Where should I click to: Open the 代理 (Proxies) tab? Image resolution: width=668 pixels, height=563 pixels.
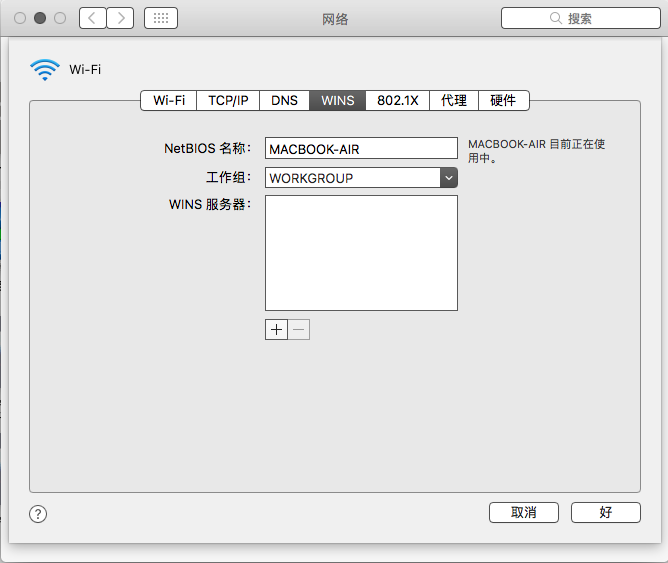(x=454, y=101)
